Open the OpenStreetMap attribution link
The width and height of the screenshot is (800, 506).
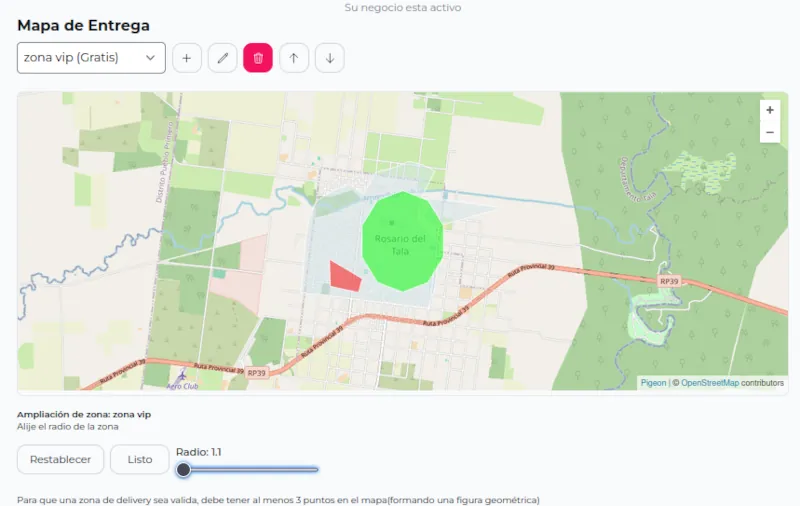710,383
